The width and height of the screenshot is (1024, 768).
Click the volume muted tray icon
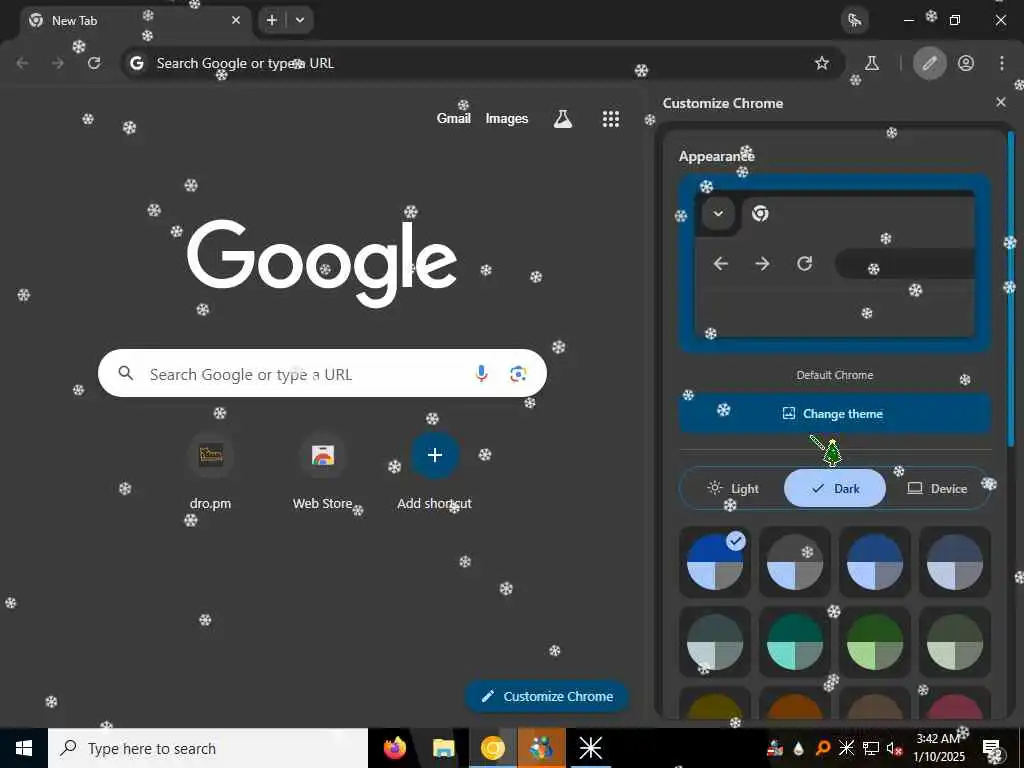[x=895, y=748]
